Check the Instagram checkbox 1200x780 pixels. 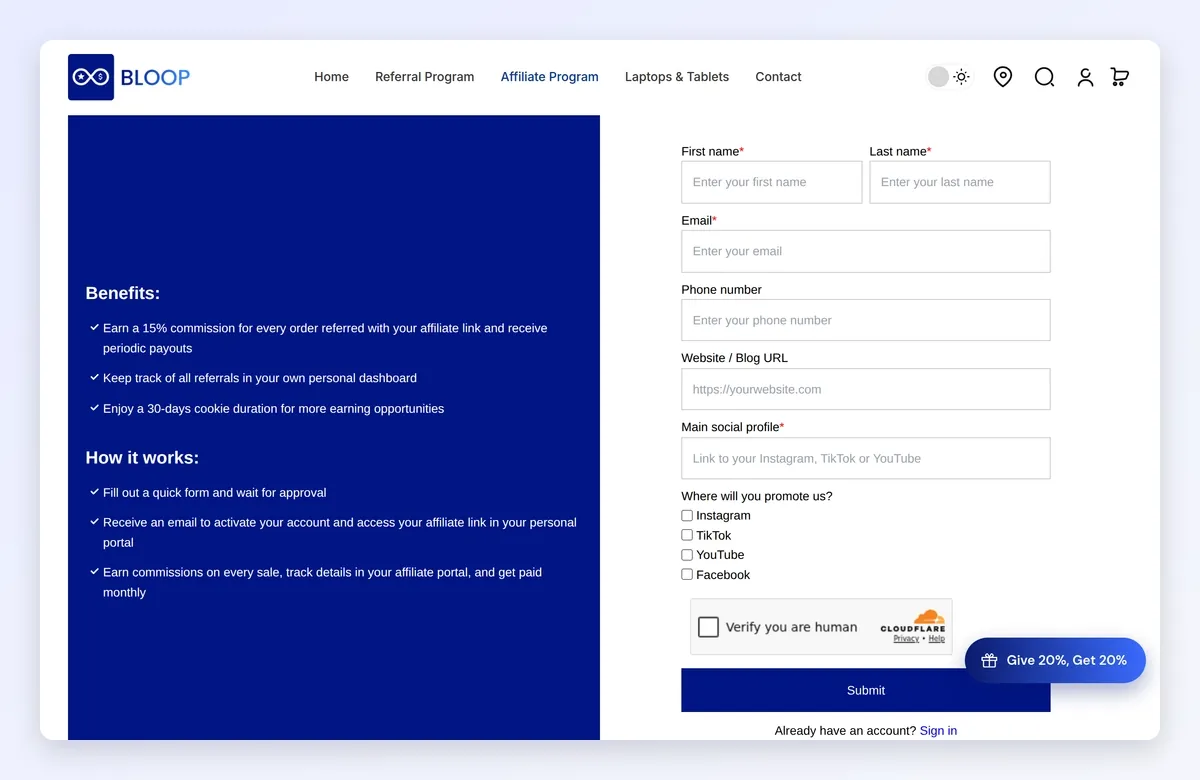tap(687, 516)
